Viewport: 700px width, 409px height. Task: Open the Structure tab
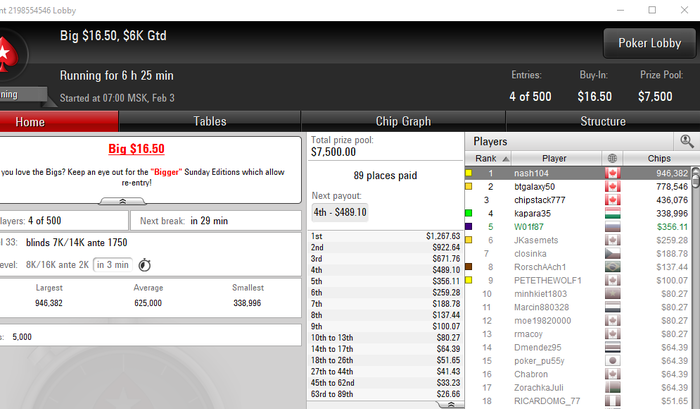tap(603, 121)
